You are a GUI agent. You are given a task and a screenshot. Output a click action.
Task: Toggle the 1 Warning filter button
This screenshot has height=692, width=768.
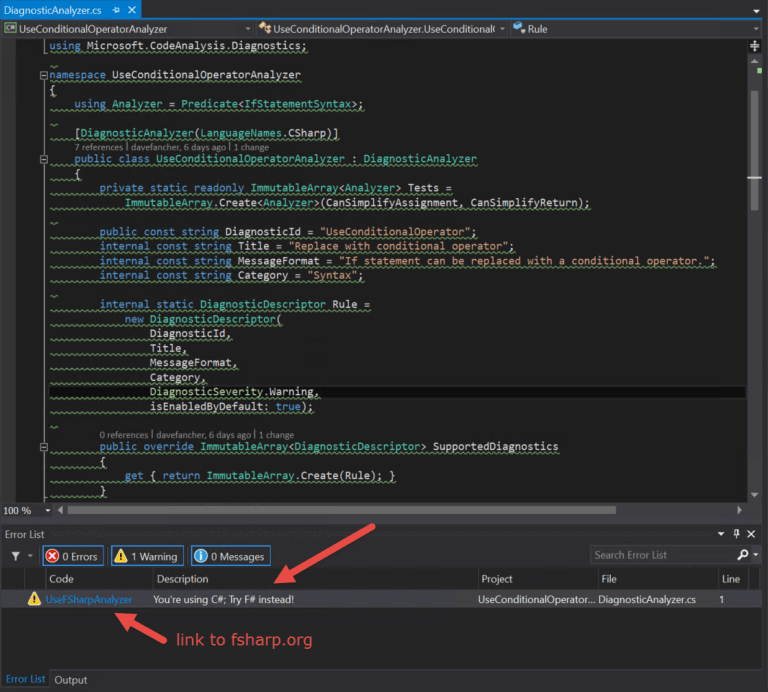[x=147, y=556]
